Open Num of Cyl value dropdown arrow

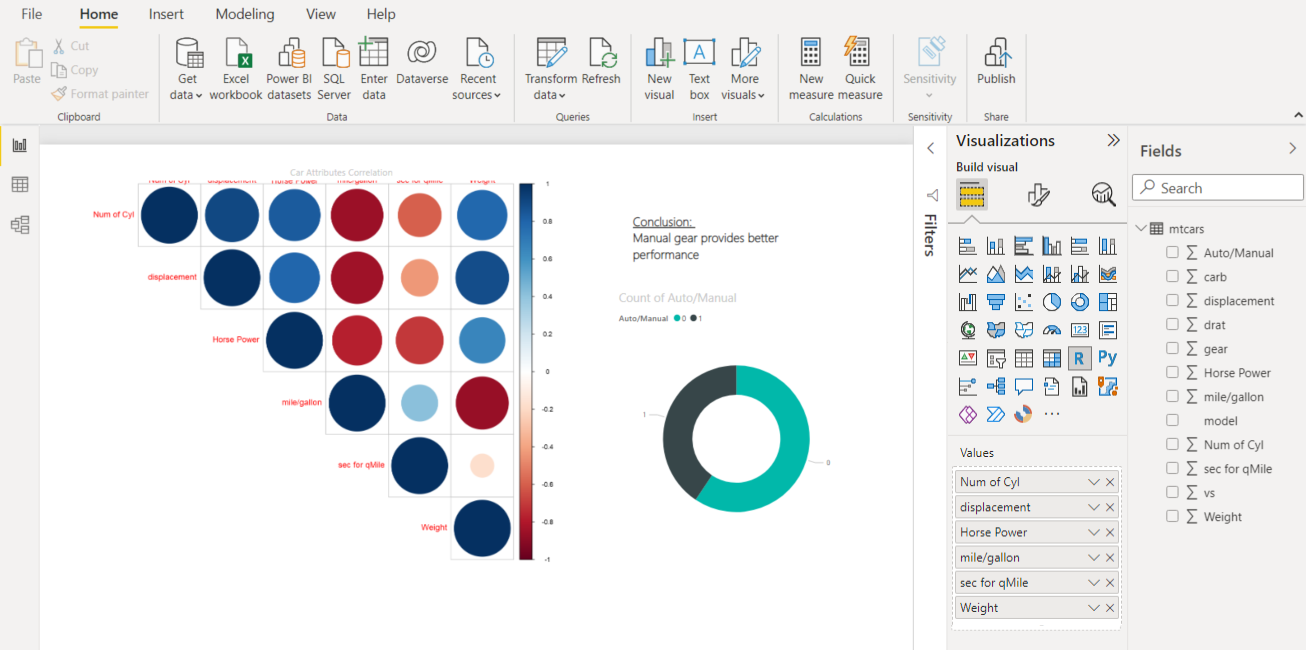(1094, 482)
